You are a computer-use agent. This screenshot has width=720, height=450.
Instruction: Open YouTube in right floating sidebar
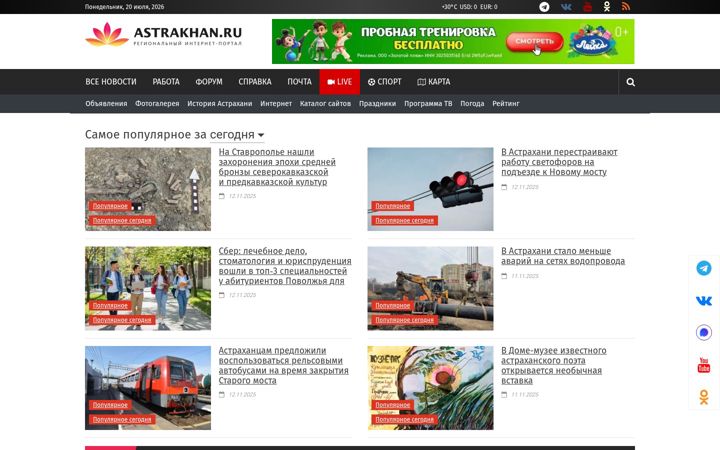[x=703, y=365]
